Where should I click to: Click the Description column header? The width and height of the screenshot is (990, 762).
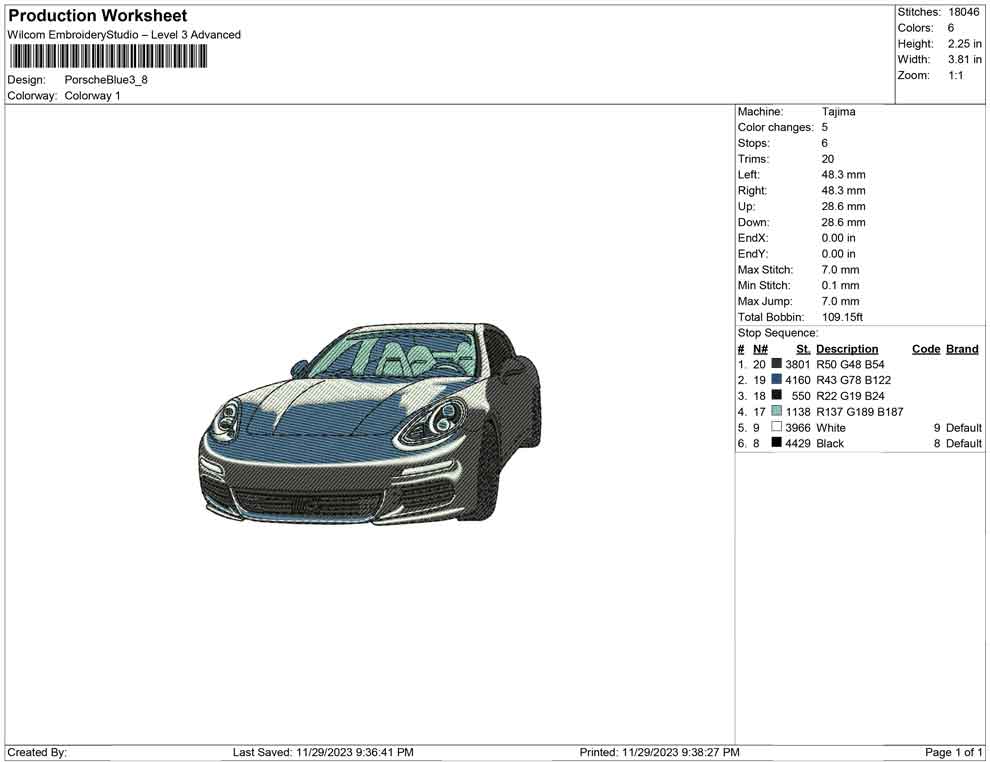click(x=847, y=348)
